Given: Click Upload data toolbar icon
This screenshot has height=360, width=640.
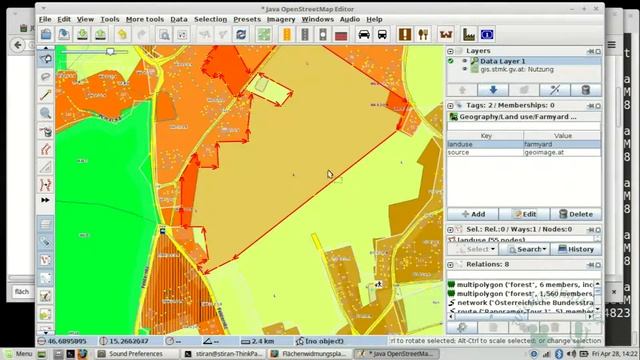Looking at the screenshot, I should click(x=100, y=35).
